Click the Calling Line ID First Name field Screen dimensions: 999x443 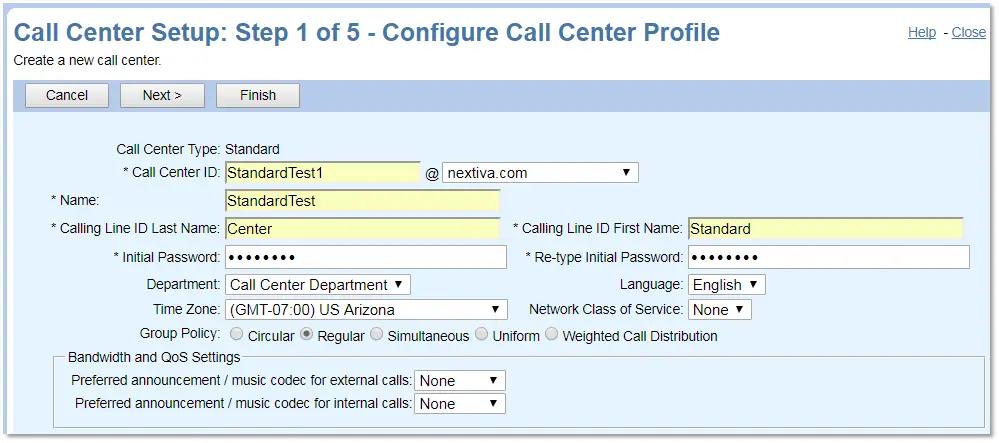click(x=826, y=228)
